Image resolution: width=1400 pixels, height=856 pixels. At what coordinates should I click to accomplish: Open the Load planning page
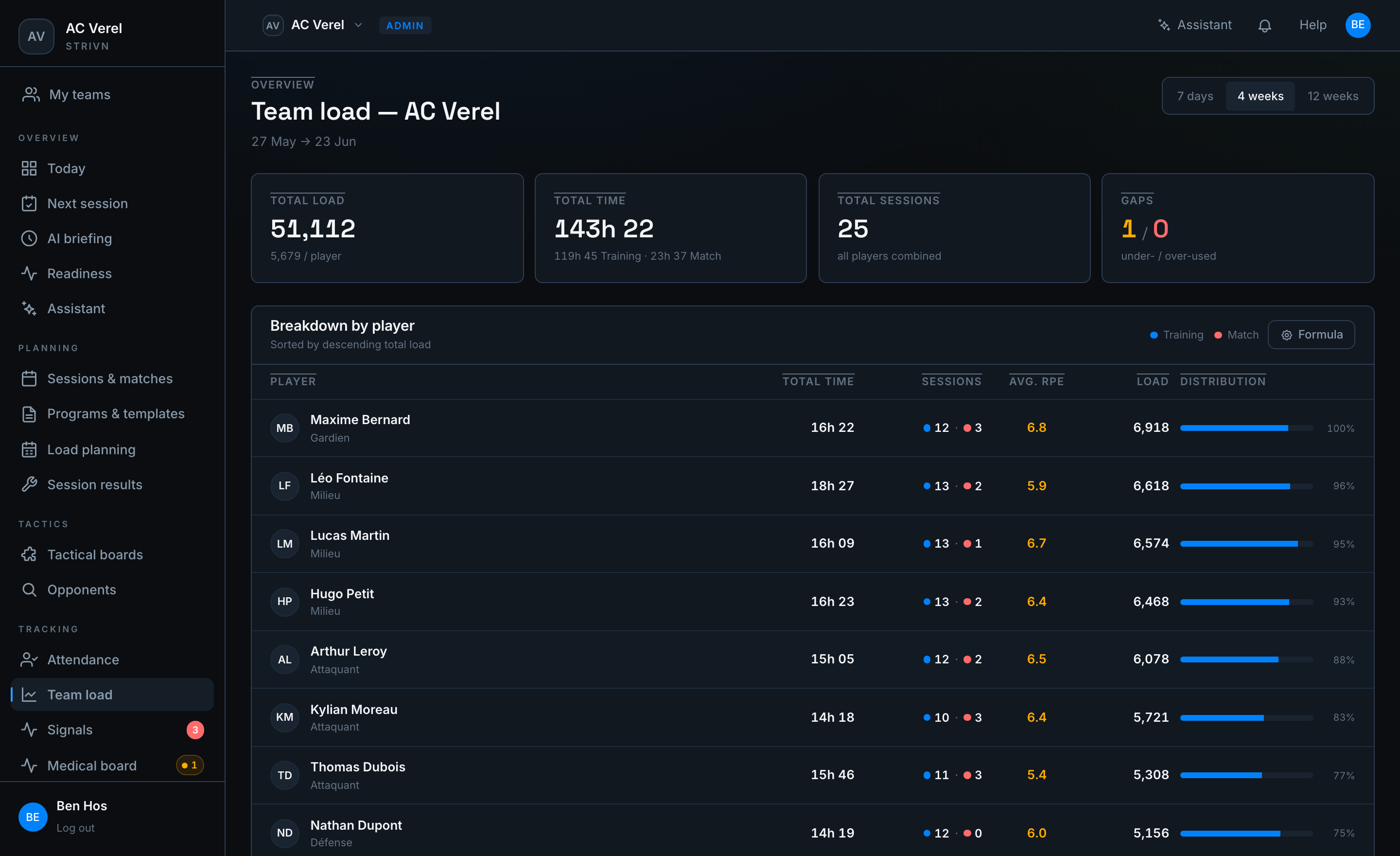(112, 449)
